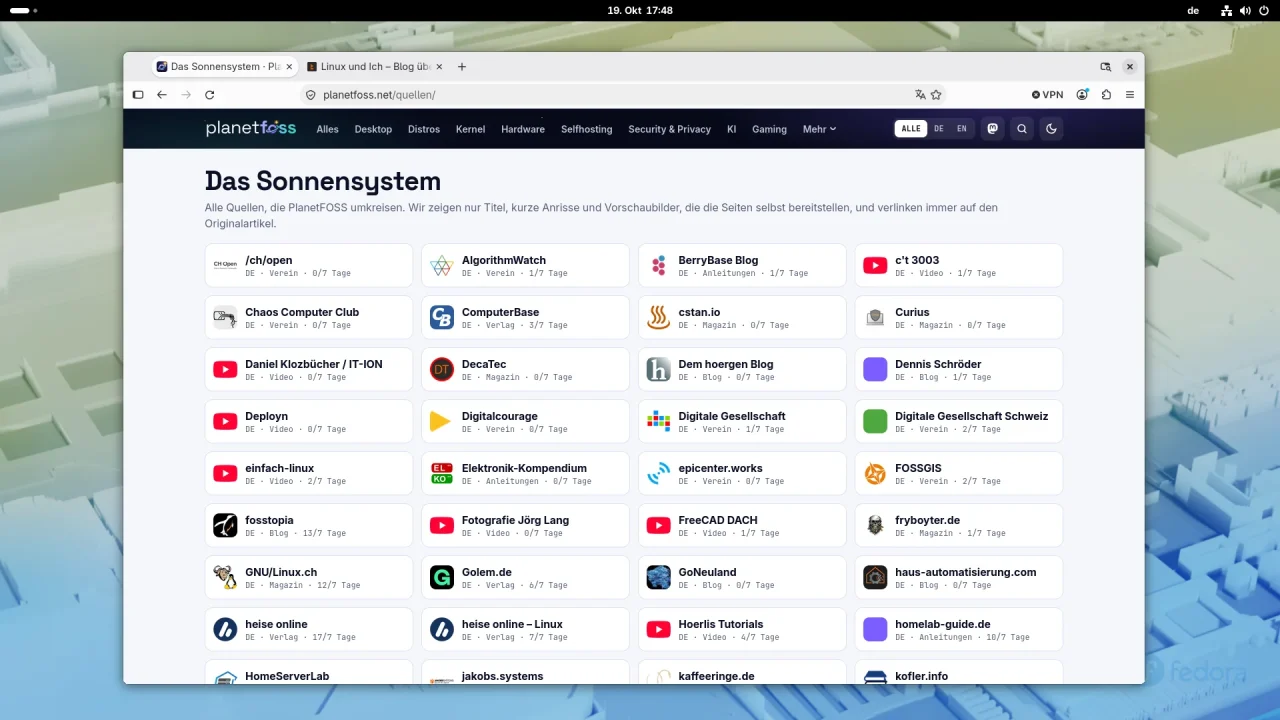
Task: Open the Curius source card
Action: point(959,318)
